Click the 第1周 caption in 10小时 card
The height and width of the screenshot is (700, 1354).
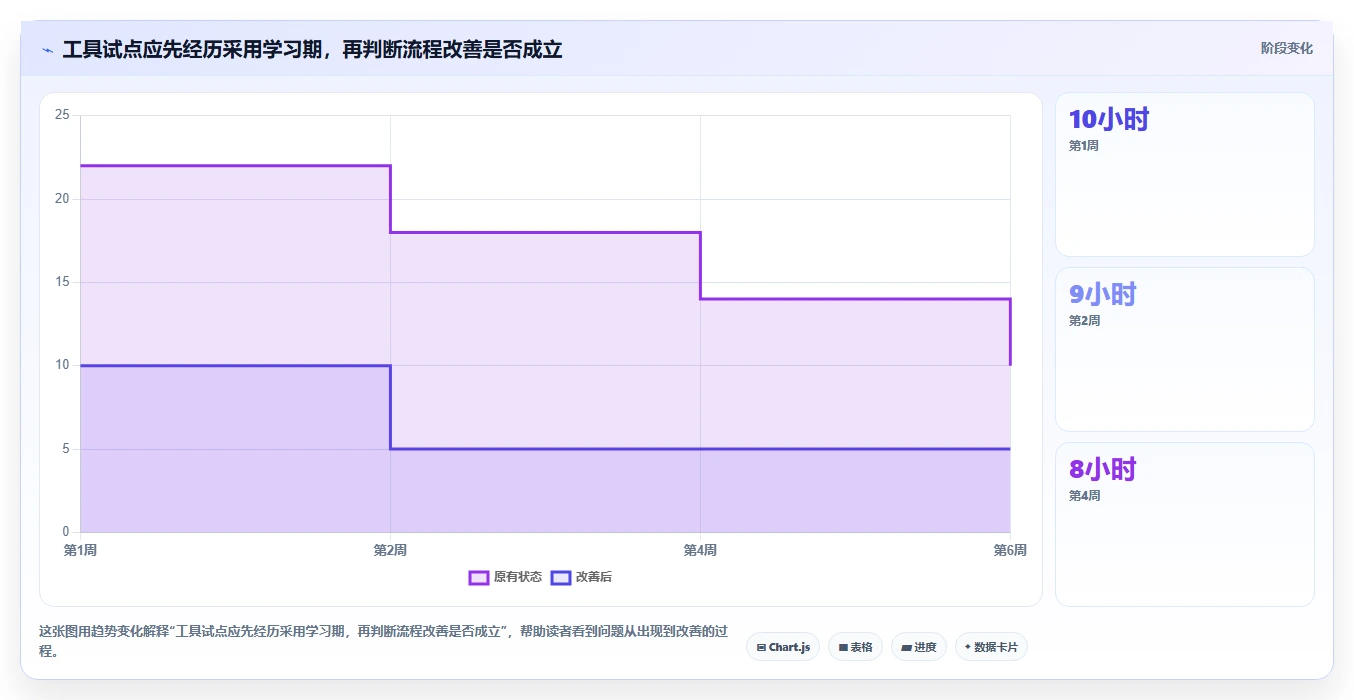pos(1084,146)
